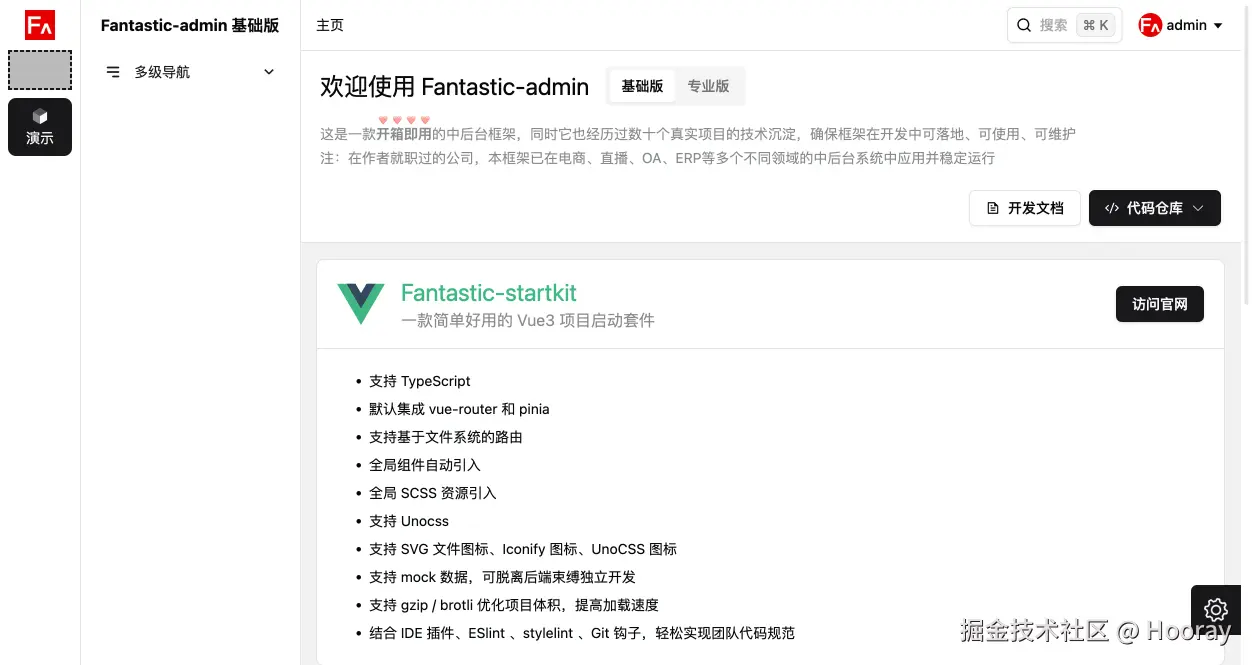Select the 多级导航 menu item
Image resolution: width=1252 pixels, height=665 pixels.
(162, 72)
